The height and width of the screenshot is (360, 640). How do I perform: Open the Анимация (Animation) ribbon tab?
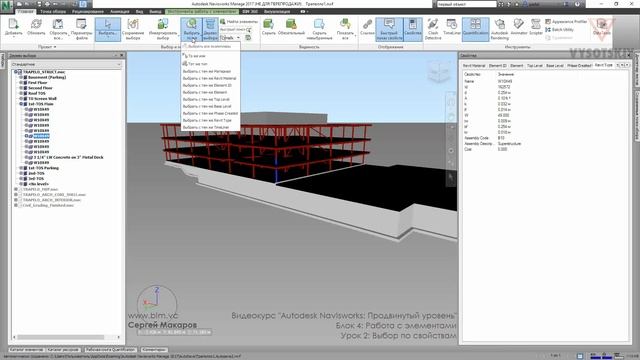point(120,11)
